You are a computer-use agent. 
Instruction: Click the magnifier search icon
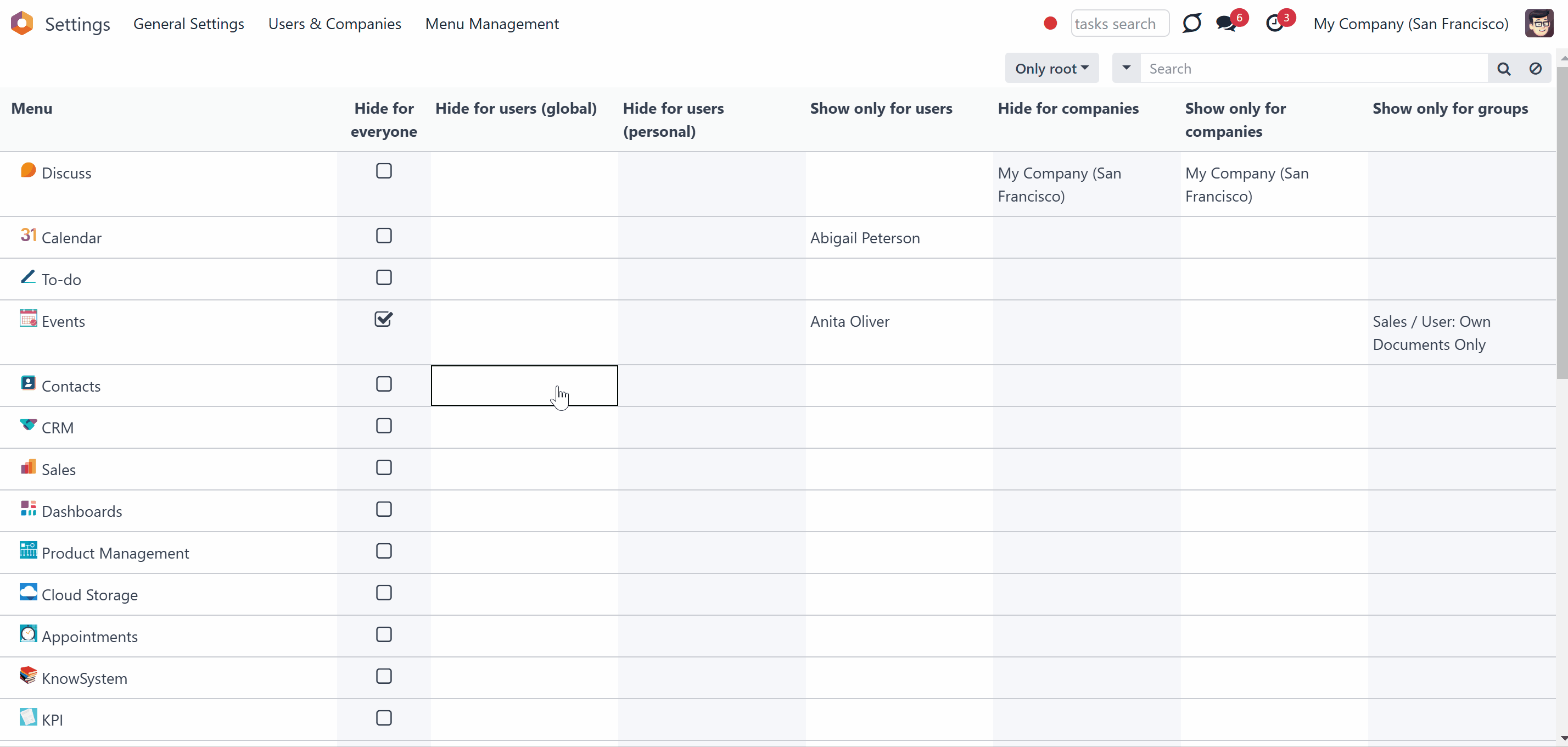[1503, 69]
